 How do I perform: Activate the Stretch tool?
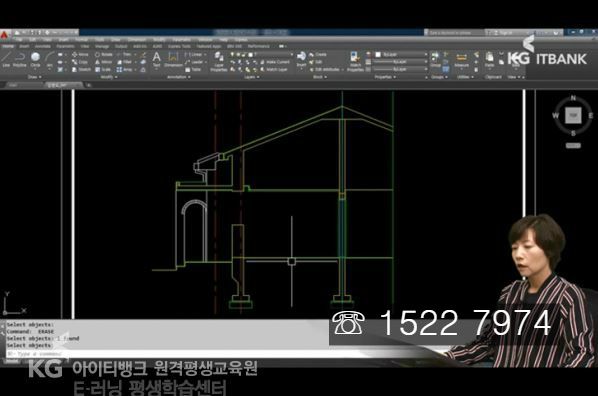81,69
